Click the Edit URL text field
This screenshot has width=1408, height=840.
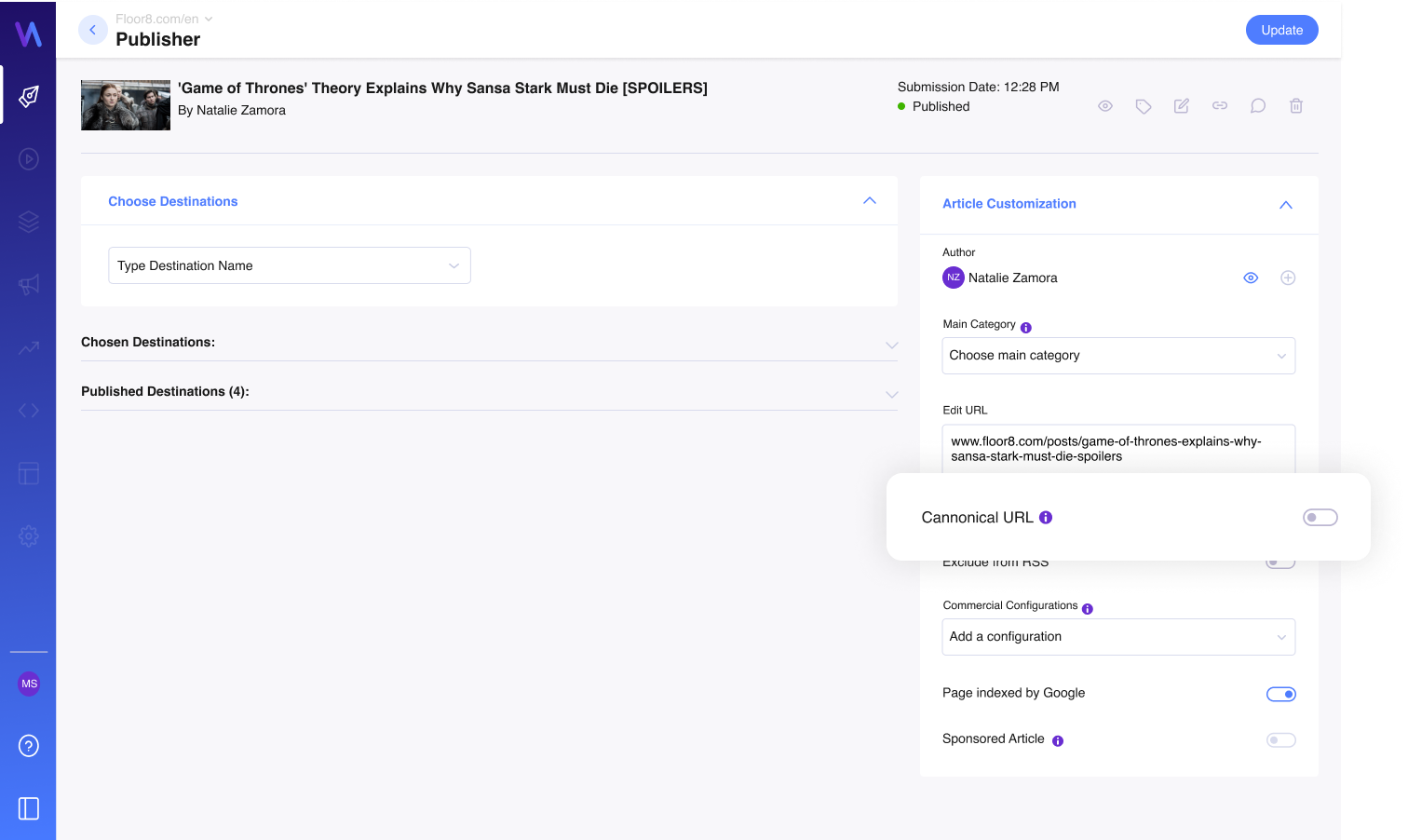[1118, 449]
